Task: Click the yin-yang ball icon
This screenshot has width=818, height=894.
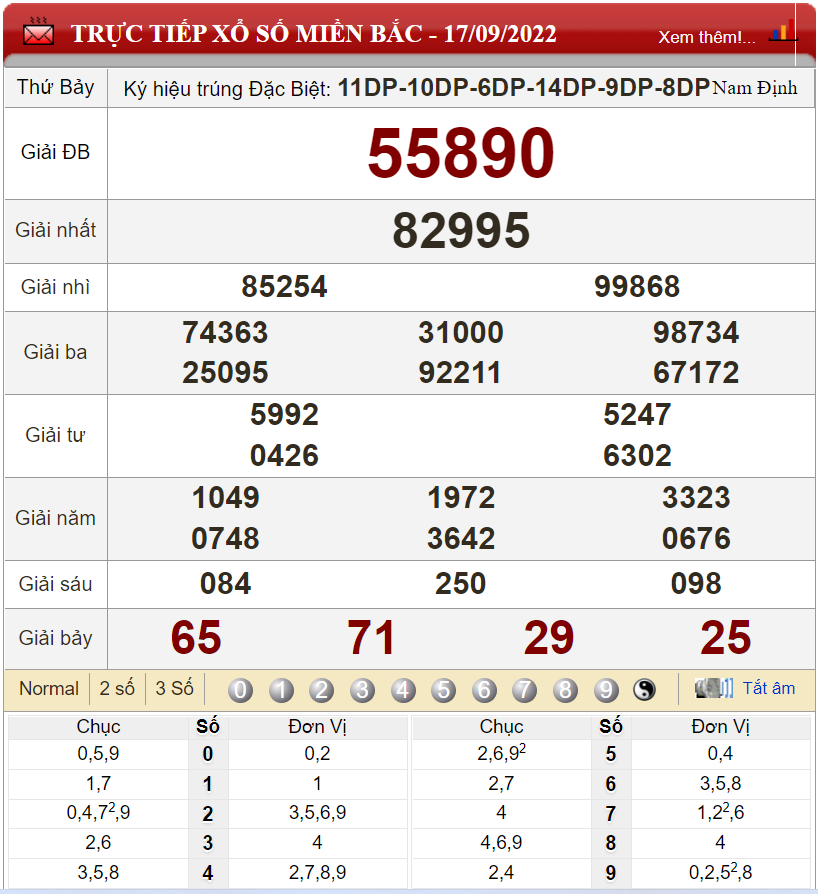Action: [x=644, y=690]
